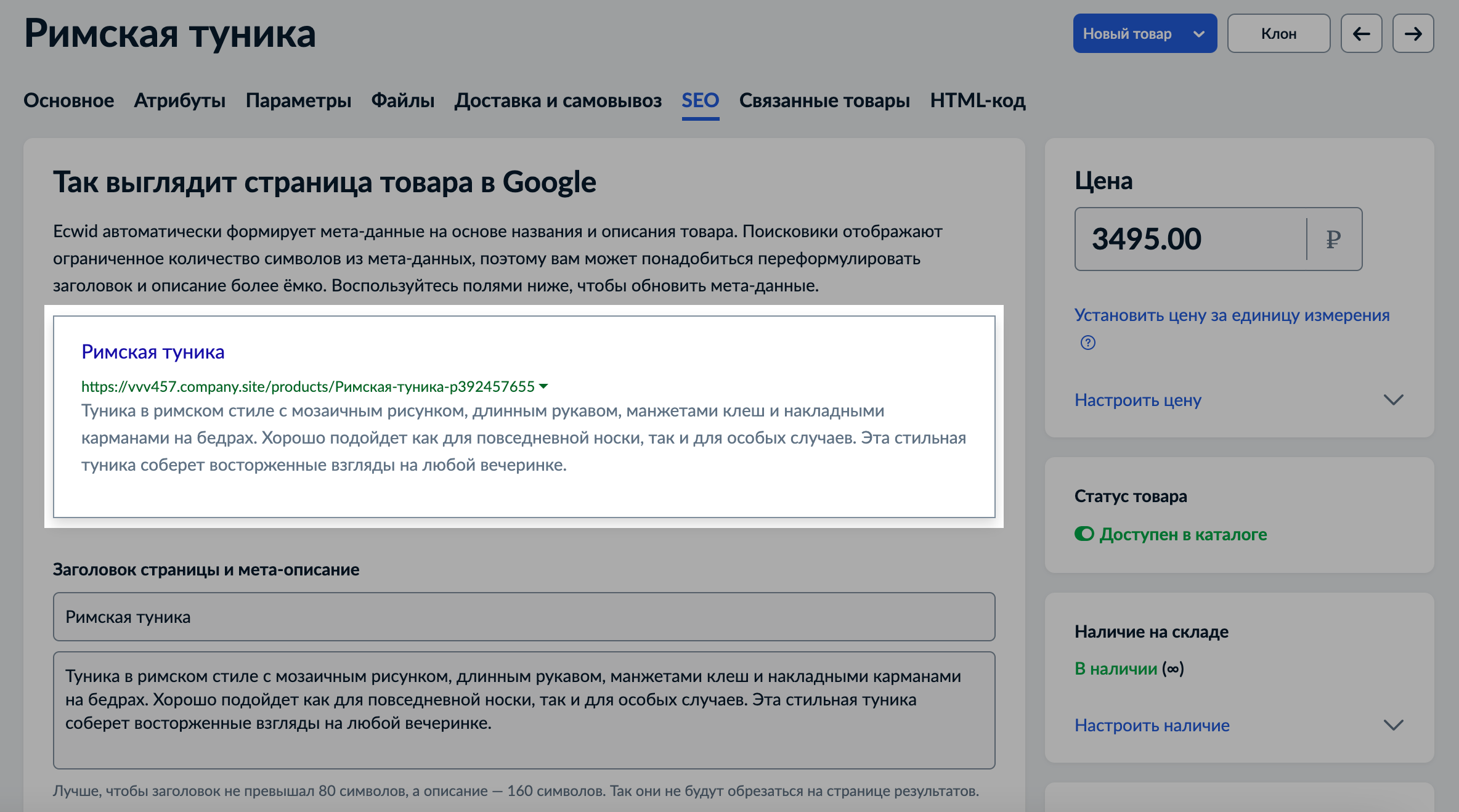Viewport: 1459px width, 812px height.
Task: Switch to the Связанные товары tab
Action: (x=824, y=100)
